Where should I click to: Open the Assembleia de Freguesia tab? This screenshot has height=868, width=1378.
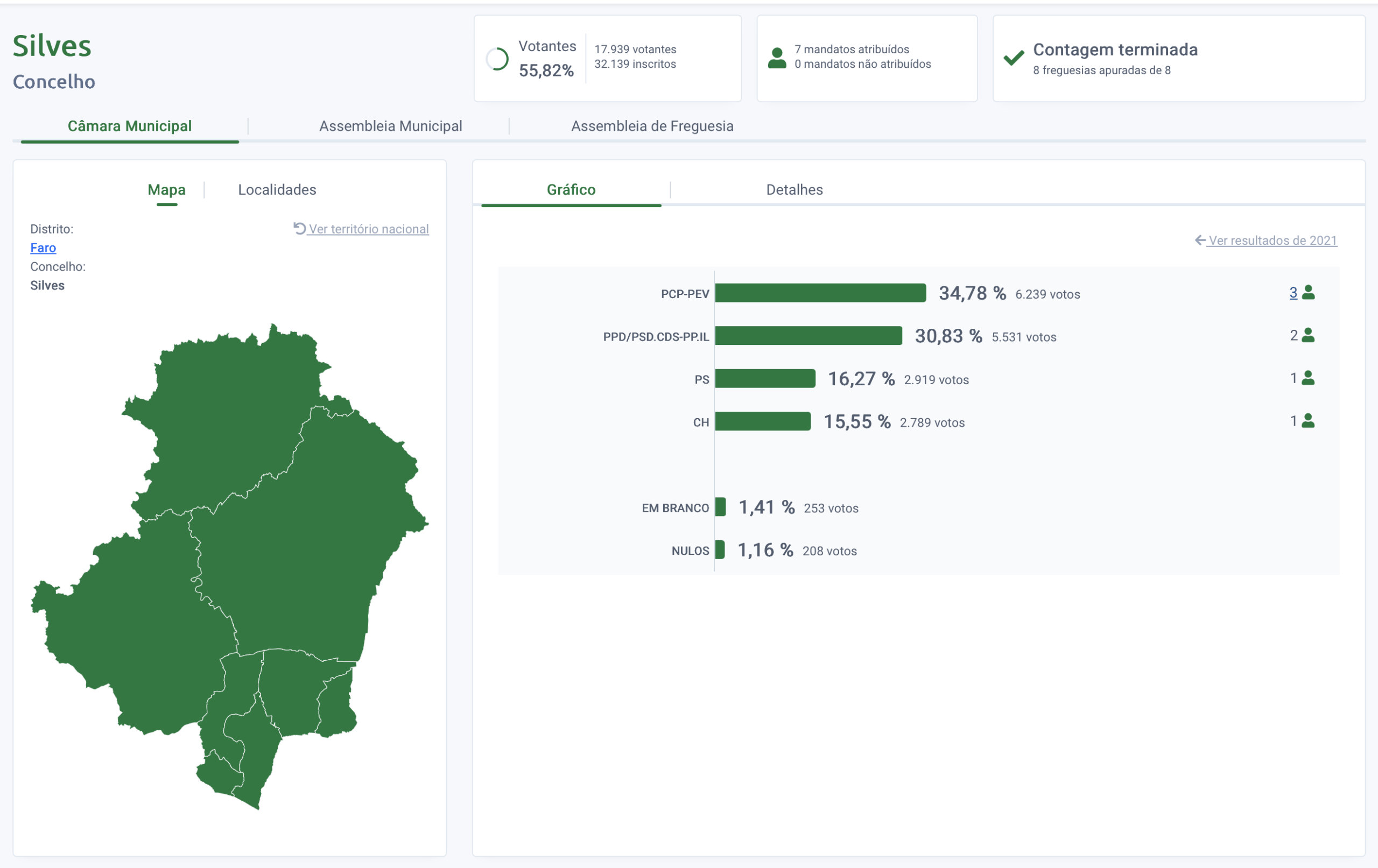click(x=652, y=126)
